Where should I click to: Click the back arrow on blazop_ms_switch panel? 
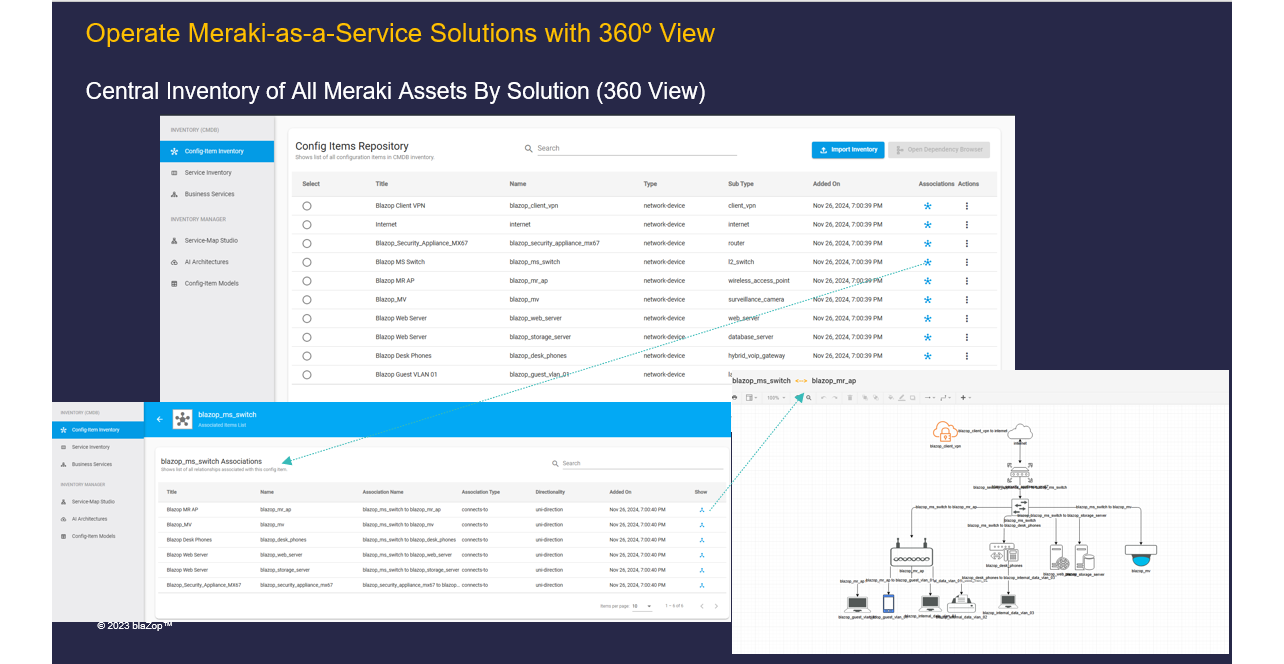coord(159,419)
